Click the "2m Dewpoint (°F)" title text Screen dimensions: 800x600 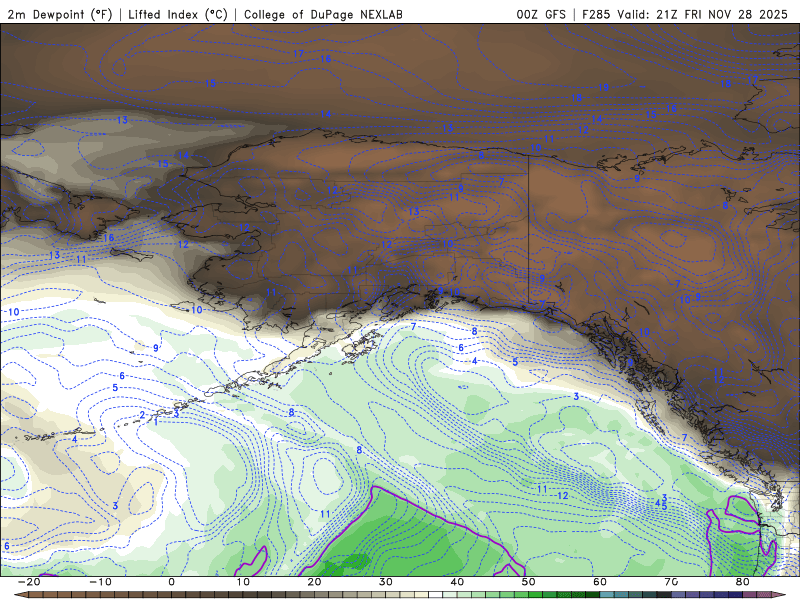[x=59, y=14]
